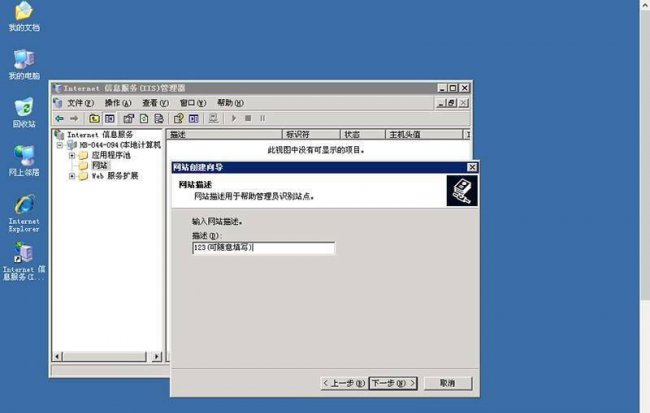Select Internet 信息服务 root tree item

(100, 135)
